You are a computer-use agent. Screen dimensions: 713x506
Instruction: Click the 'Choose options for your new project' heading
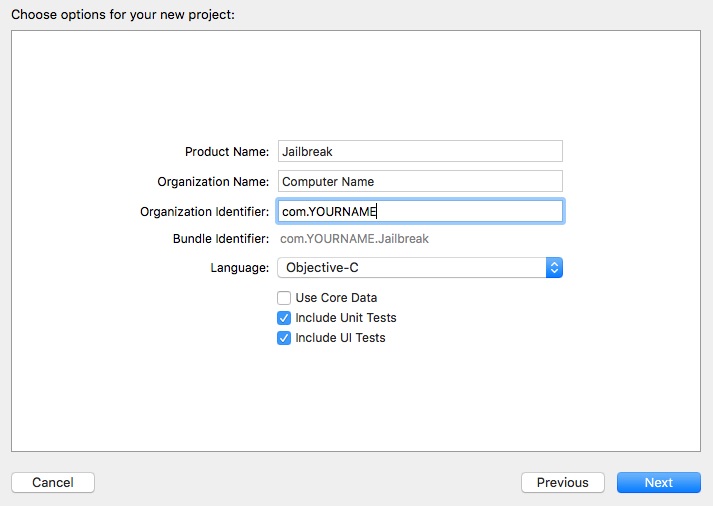(123, 15)
